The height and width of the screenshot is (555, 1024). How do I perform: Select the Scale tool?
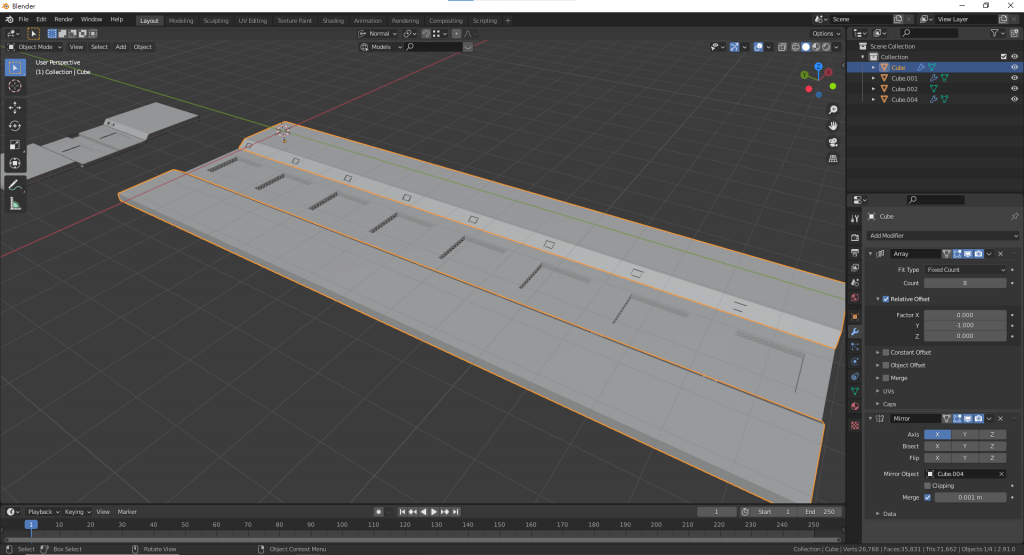tap(15, 145)
